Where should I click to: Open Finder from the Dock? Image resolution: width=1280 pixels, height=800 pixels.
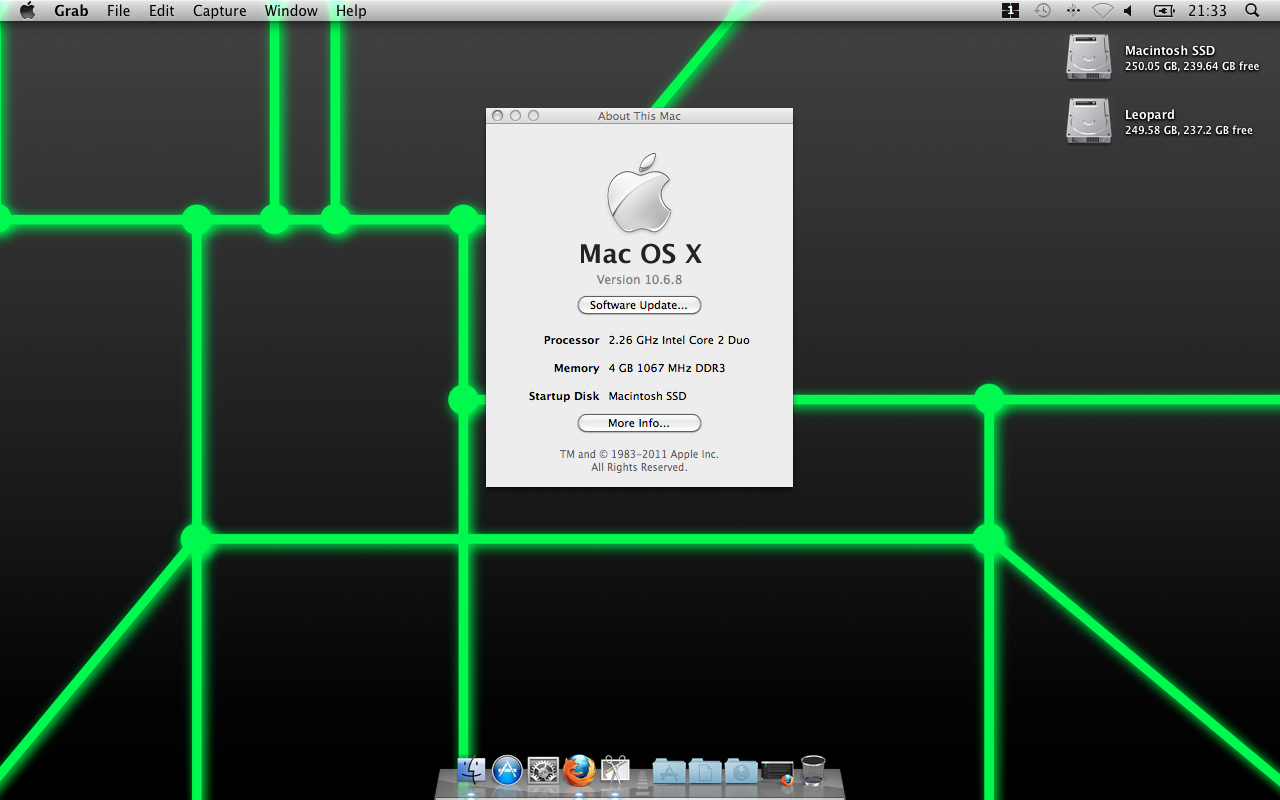(x=470, y=771)
